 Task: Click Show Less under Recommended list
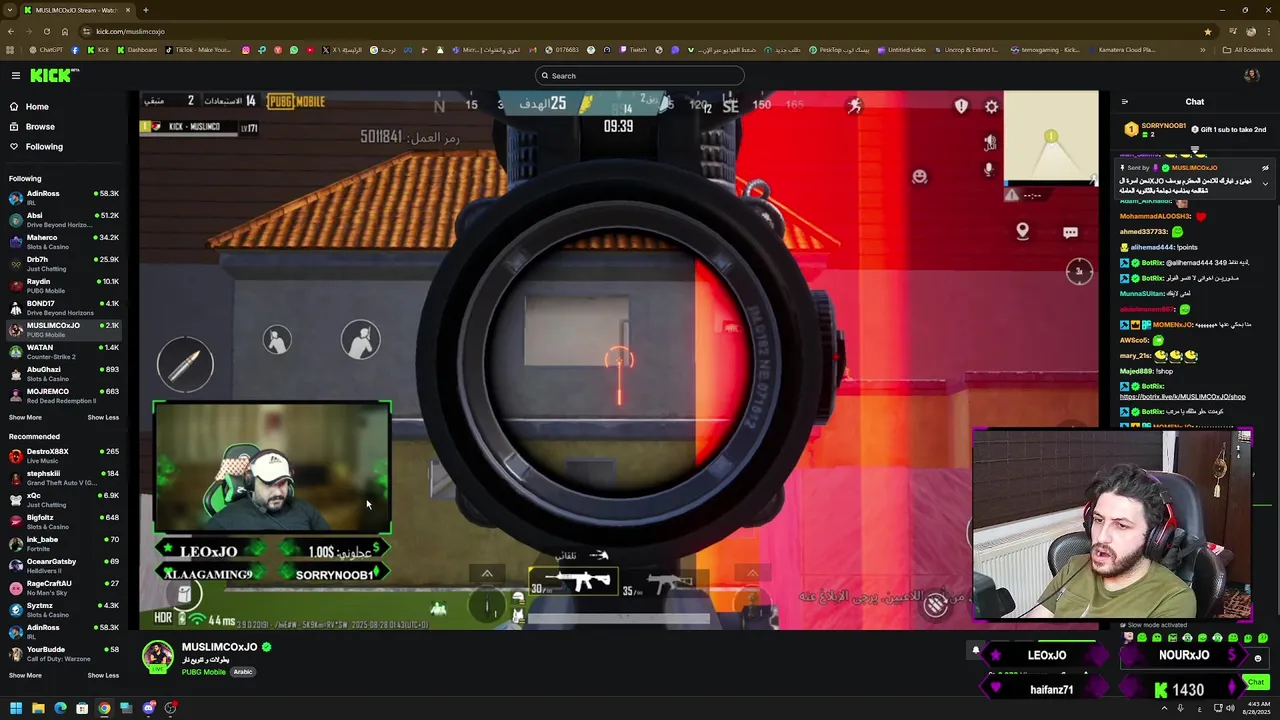click(x=103, y=676)
